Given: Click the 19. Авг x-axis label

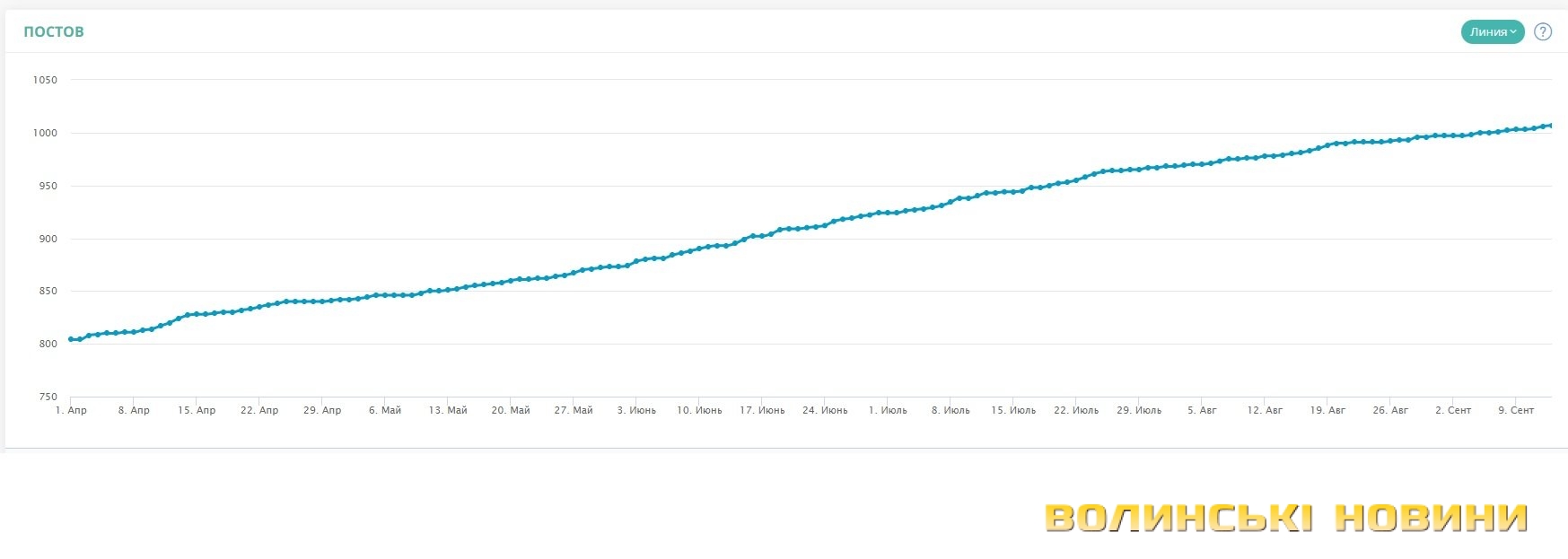Looking at the screenshot, I should point(1327,410).
